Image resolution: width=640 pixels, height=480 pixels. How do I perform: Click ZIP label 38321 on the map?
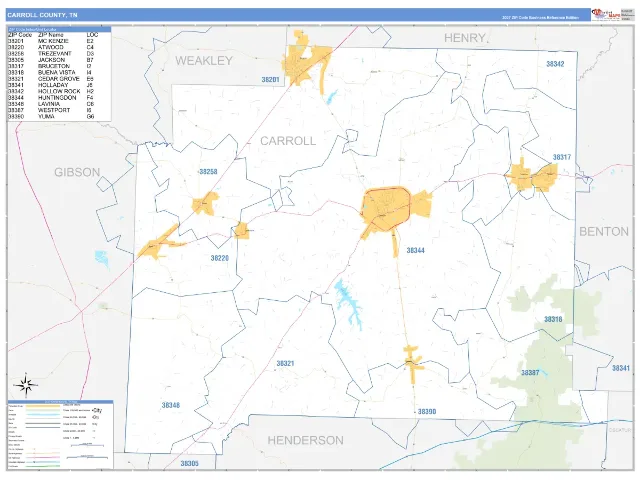coord(285,363)
